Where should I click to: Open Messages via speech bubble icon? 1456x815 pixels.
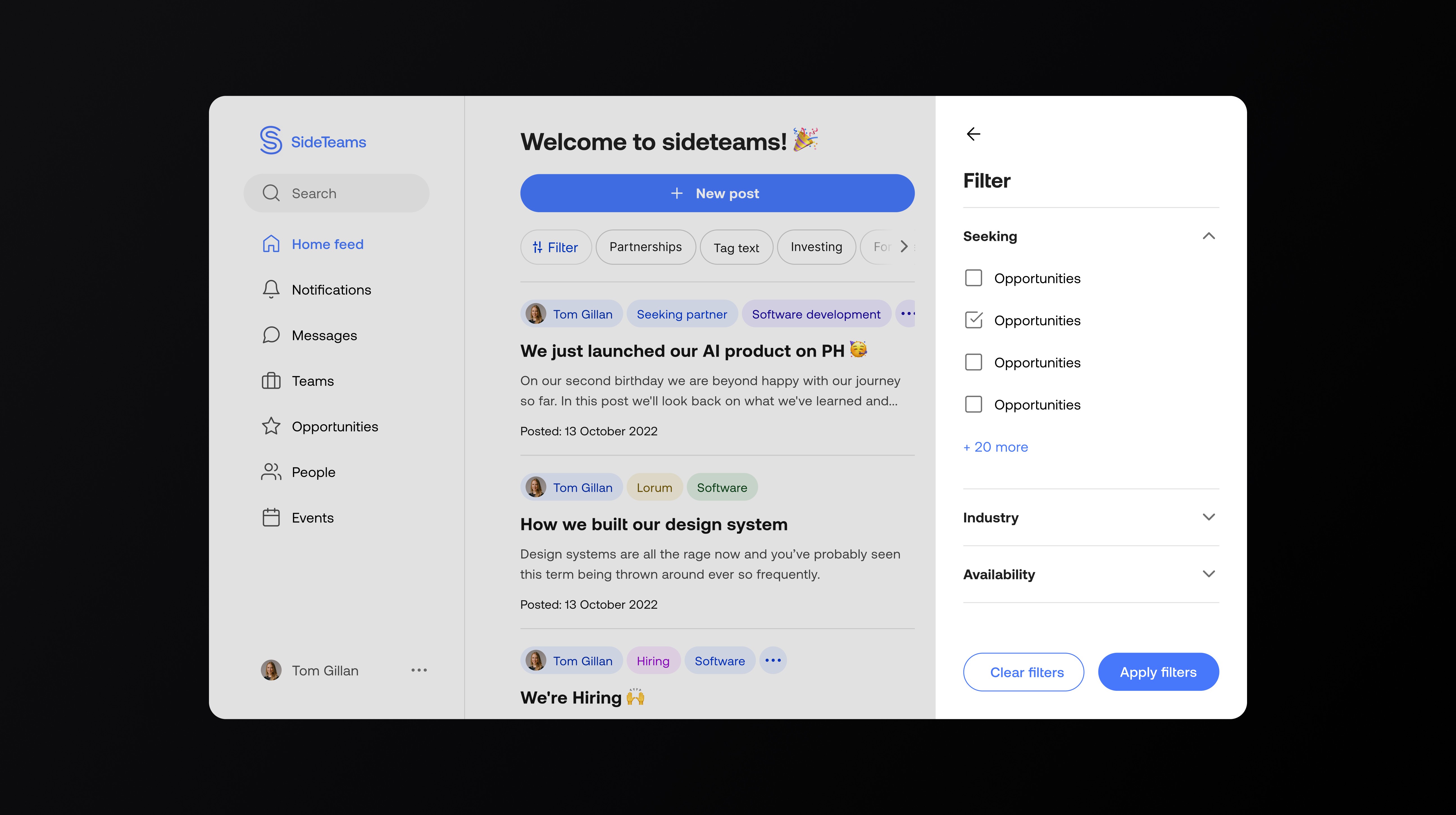[x=271, y=335]
